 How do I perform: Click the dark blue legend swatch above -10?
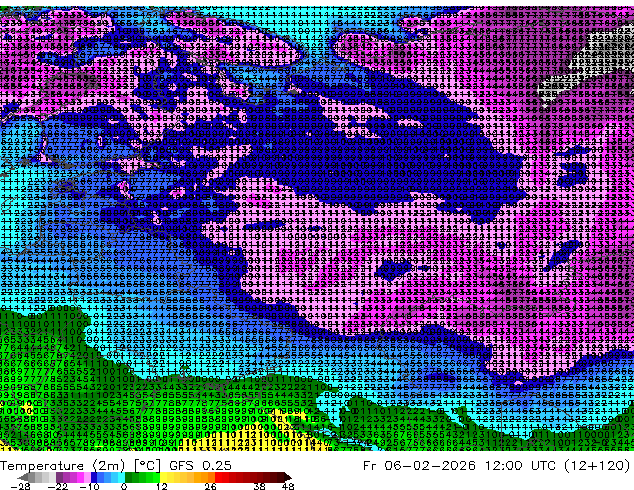click(x=94, y=477)
